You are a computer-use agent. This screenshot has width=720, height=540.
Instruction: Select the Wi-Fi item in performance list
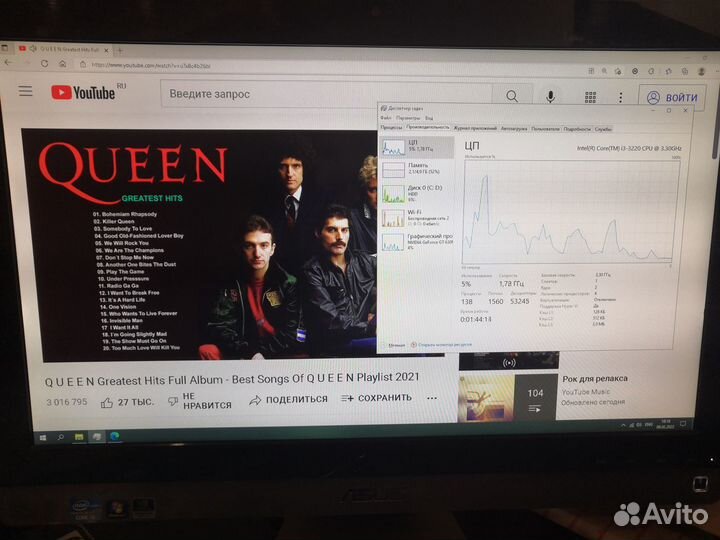pos(417,217)
